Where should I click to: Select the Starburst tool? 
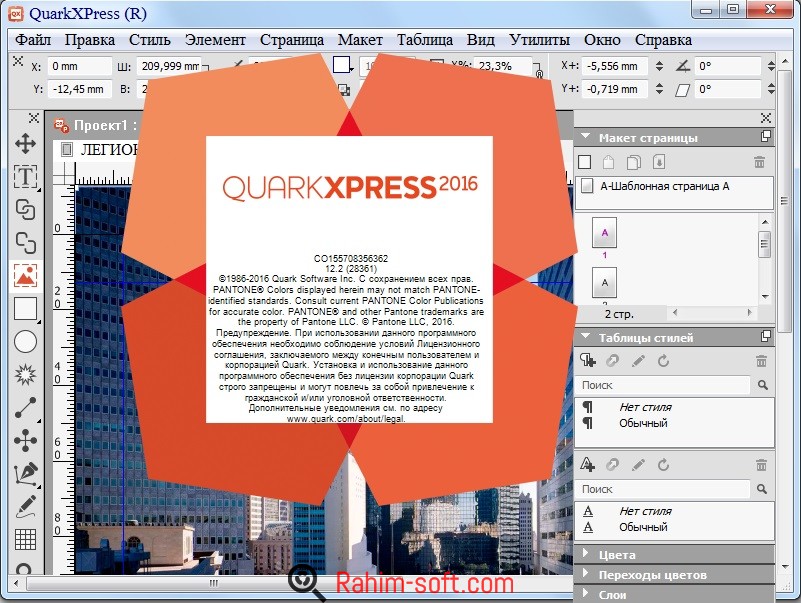pyautogui.click(x=25, y=375)
